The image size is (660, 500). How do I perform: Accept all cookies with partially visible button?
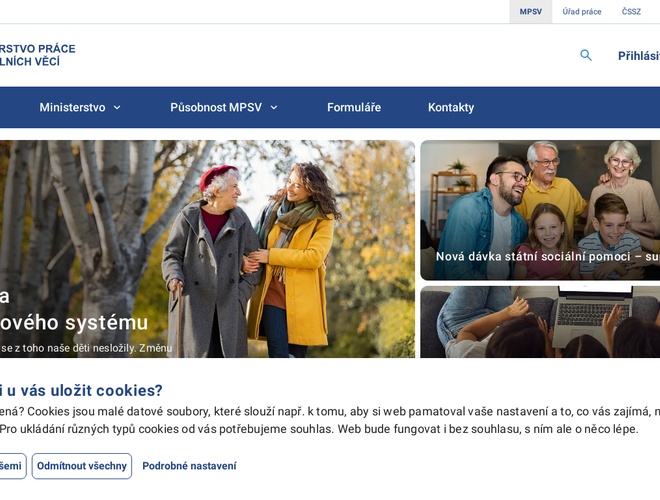pos(11,466)
